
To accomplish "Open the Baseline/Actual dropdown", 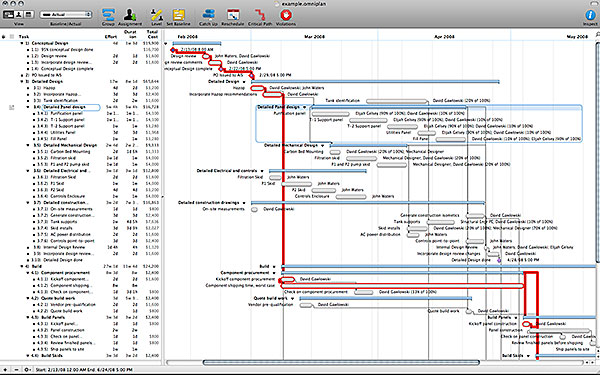I will pos(66,15).
